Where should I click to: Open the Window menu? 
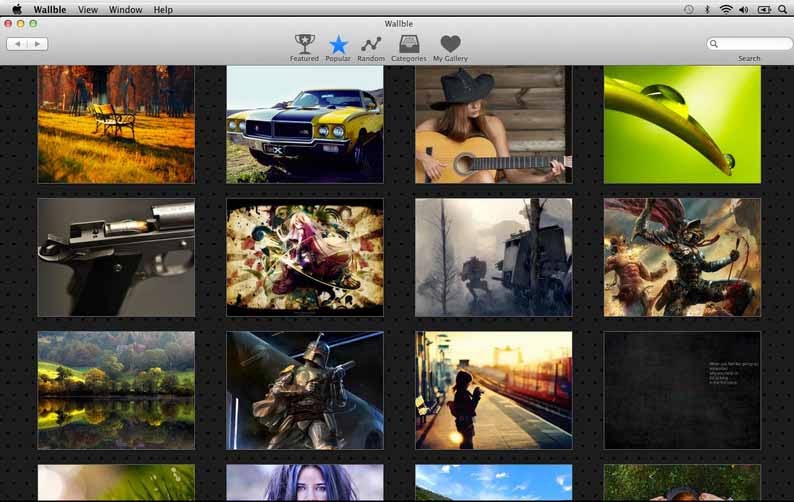[125, 9]
